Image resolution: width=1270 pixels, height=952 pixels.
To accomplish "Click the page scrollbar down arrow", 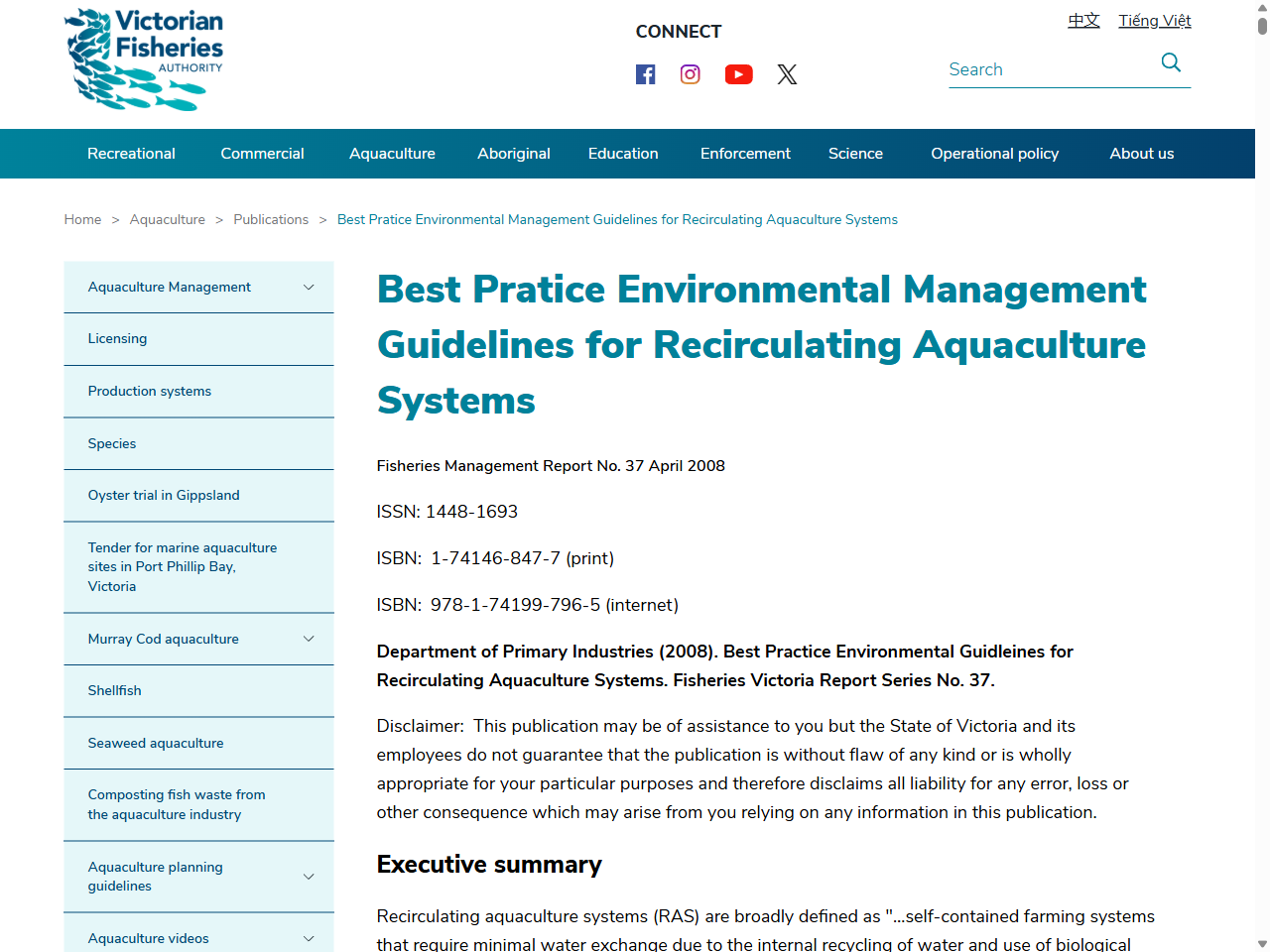I will (1263, 945).
